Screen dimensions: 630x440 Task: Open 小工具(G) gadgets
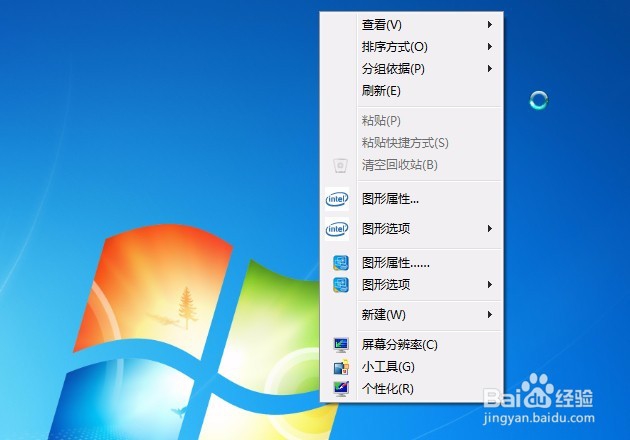[x=411, y=367]
